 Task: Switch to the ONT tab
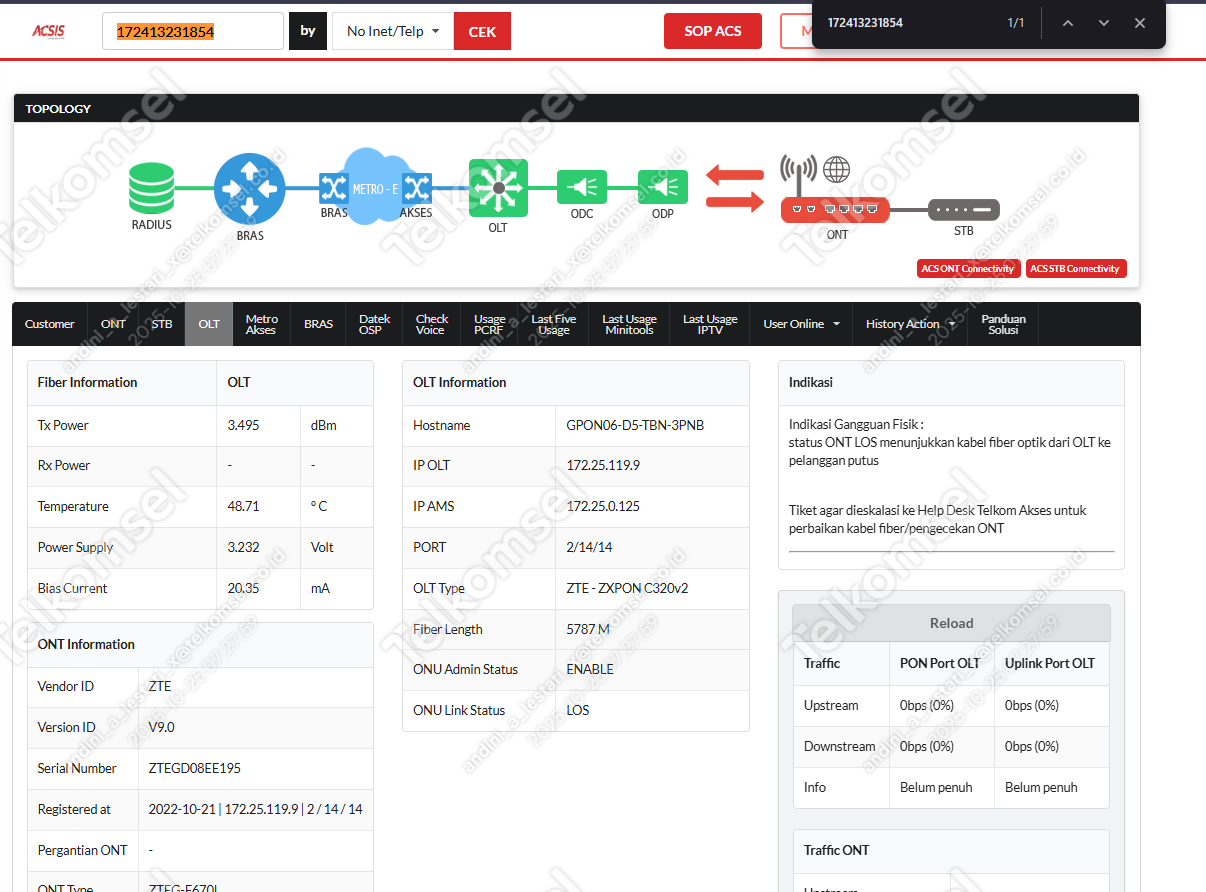(x=113, y=324)
